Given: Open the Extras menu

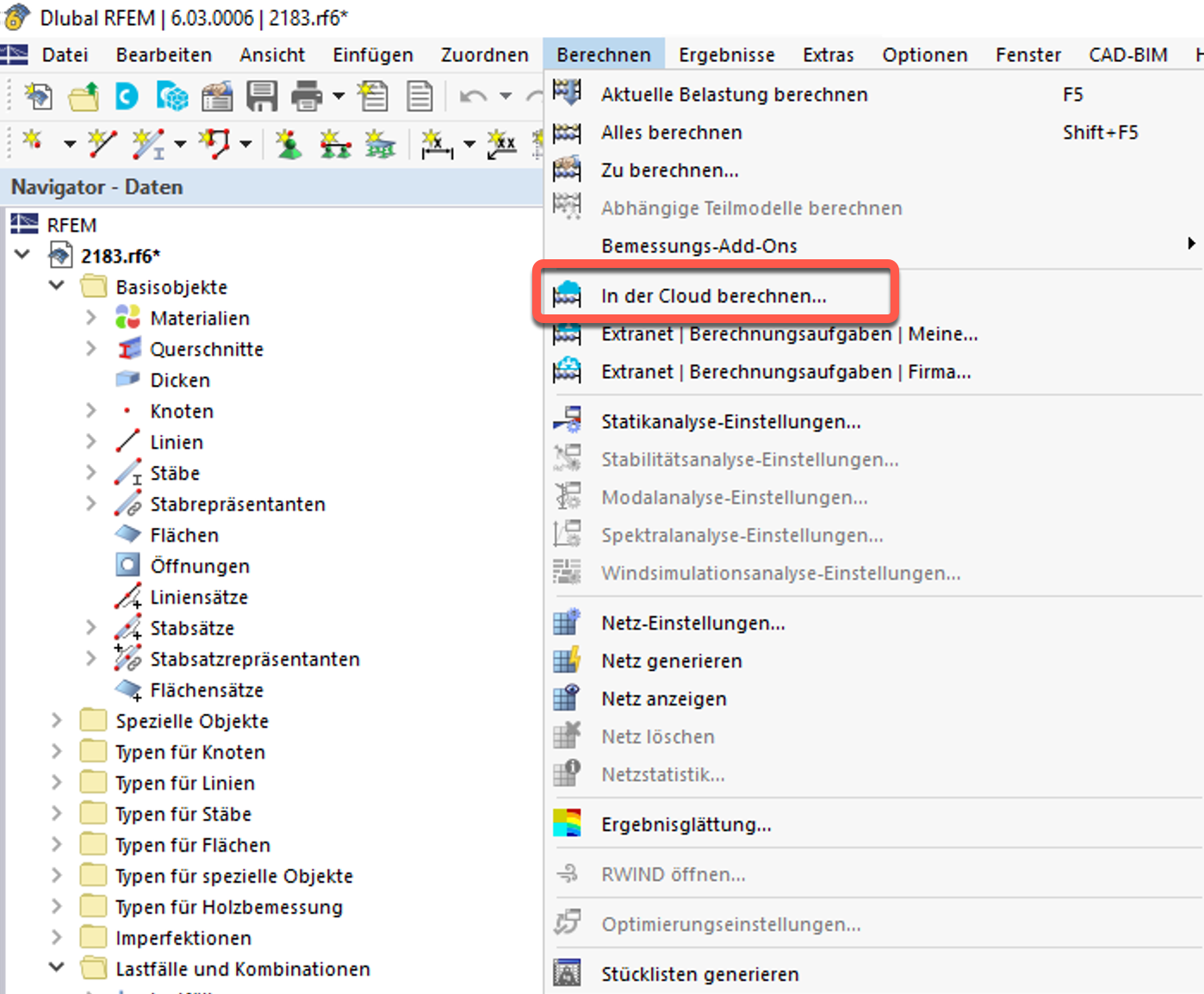Looking at the screenshot, I should click(829, 54).
